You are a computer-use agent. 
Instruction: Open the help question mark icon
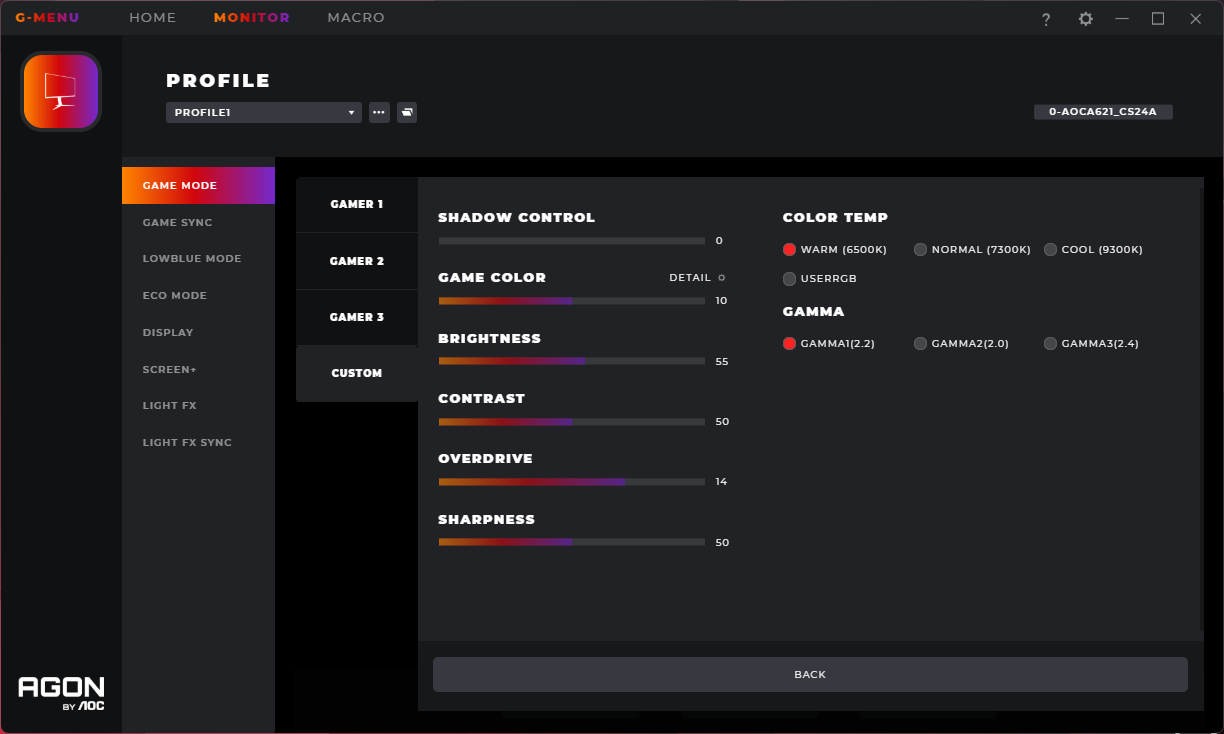pyautogui.click(x=1046, y=19)
